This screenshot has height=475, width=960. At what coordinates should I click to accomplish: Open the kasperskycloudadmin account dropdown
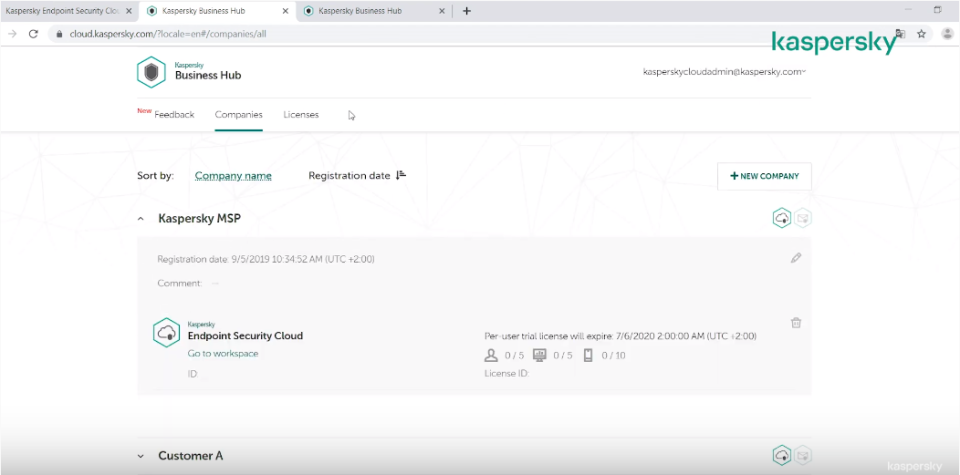[x=724, y=72]
